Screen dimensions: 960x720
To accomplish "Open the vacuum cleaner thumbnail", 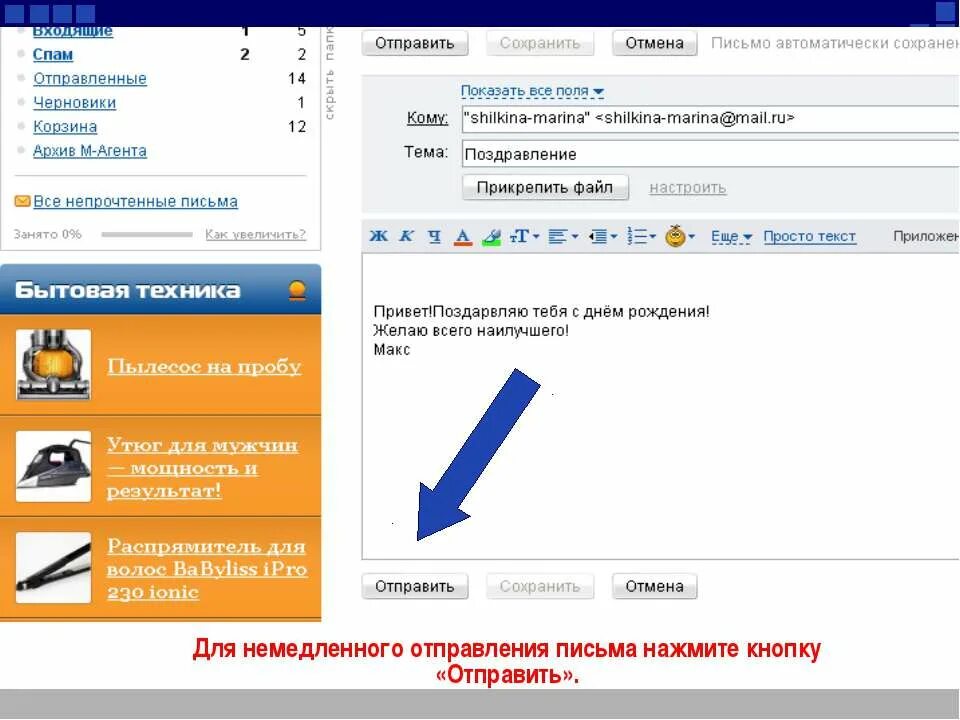I will click(53, 365).
